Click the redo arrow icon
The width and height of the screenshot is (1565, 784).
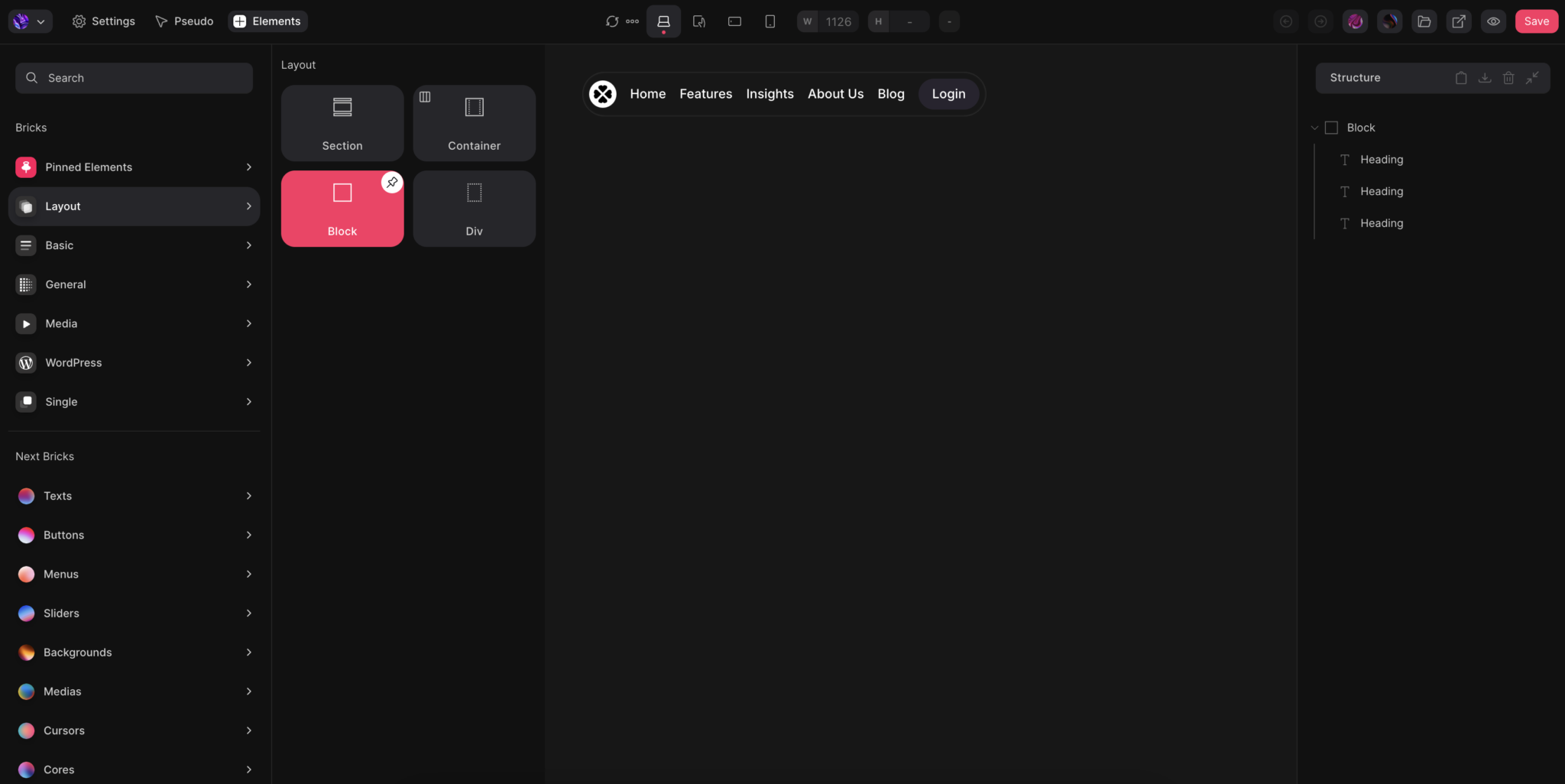(x=1320, y=21)
